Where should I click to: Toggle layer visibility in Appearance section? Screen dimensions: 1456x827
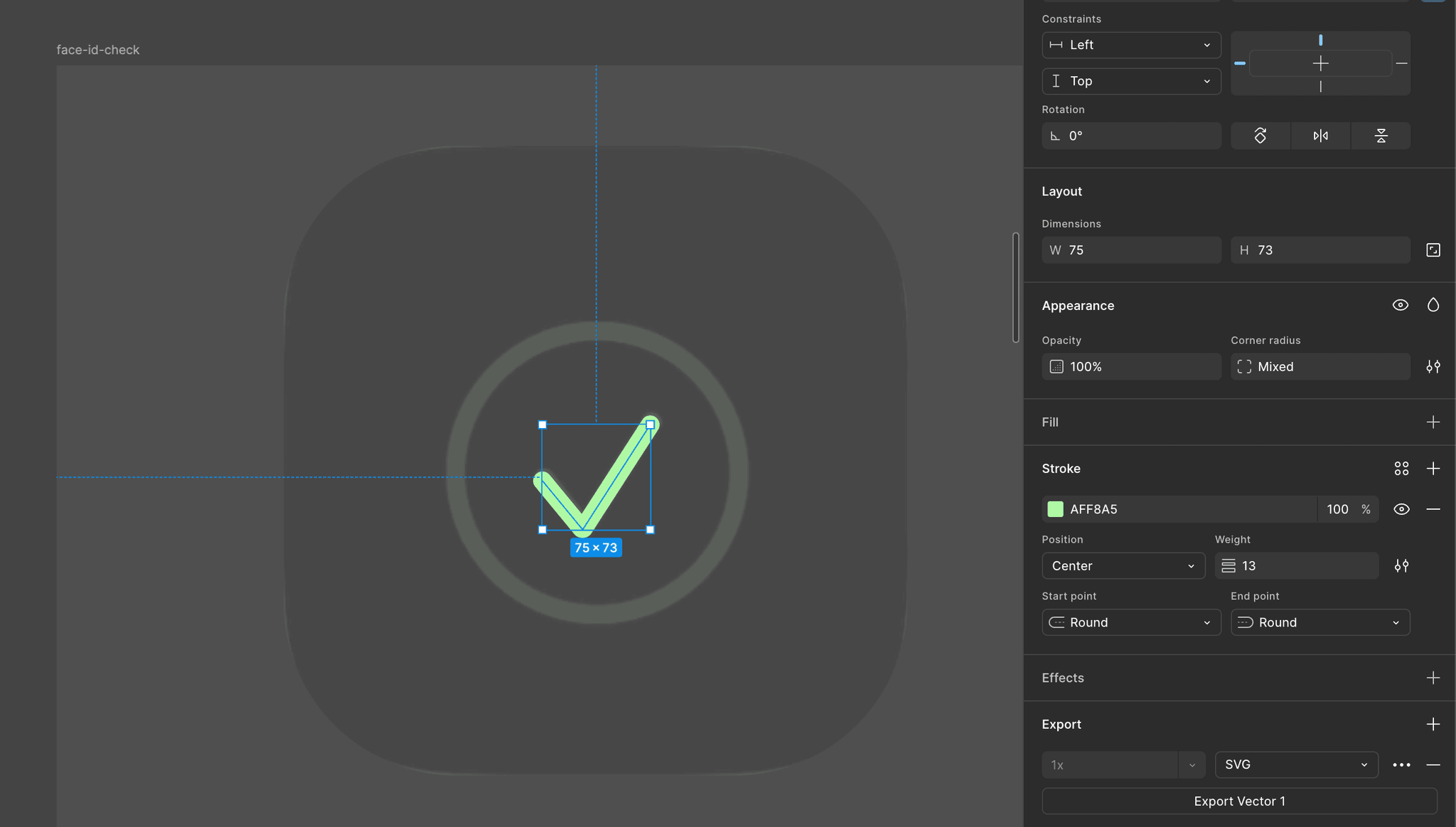point(1400,305)
